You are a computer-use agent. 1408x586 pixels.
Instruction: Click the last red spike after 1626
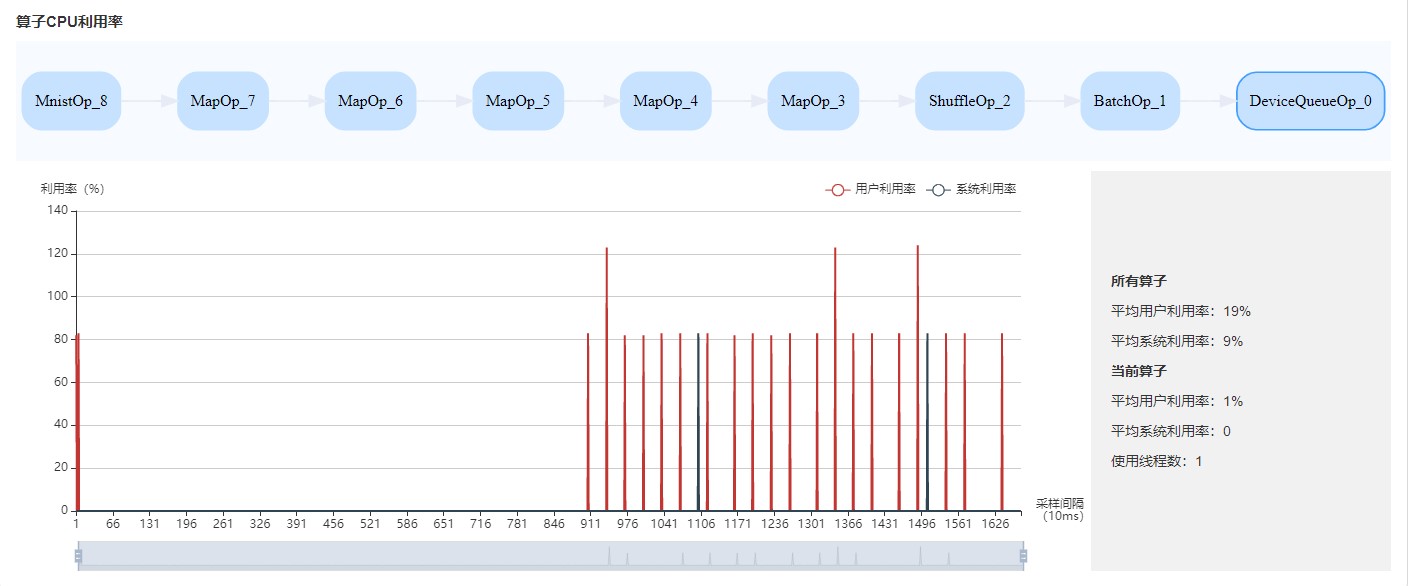click(1002, 420)
